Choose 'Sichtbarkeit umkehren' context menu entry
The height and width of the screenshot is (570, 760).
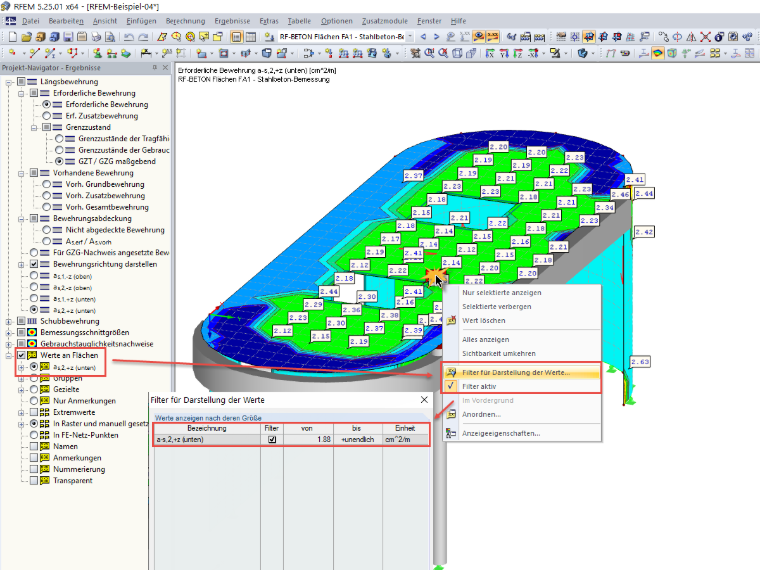(x=522, y=353)
